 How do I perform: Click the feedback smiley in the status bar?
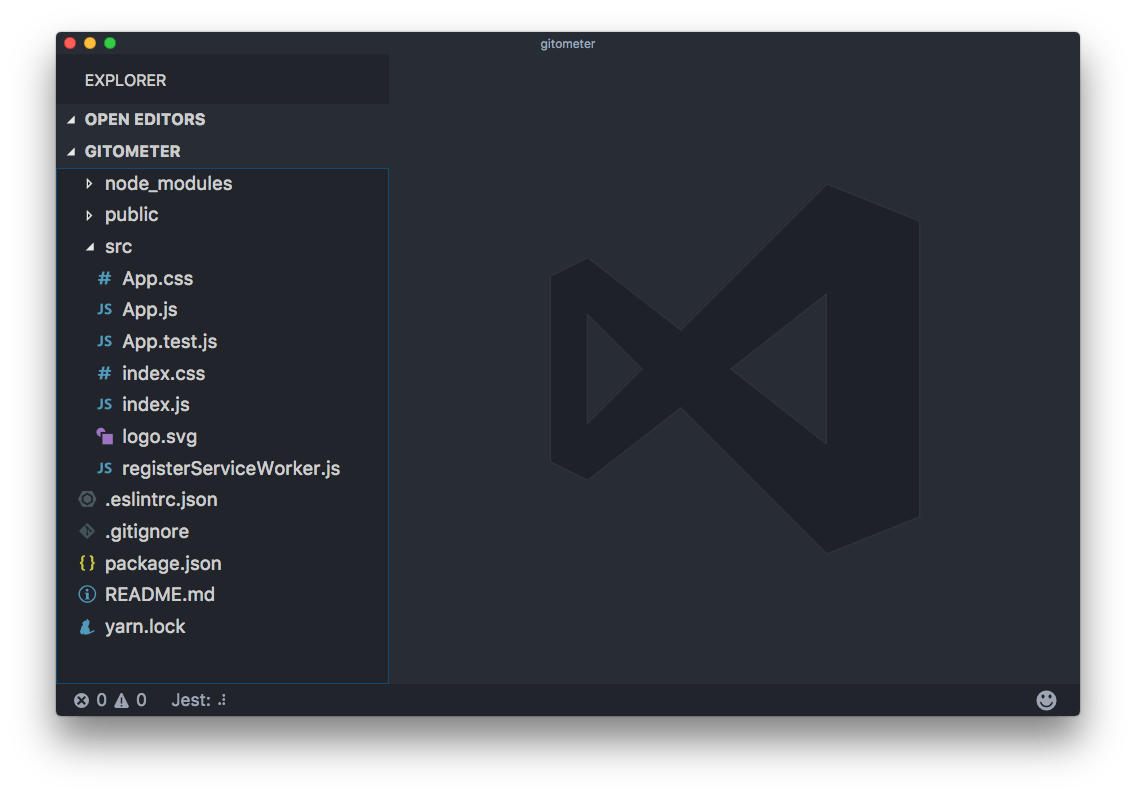[1045, 700]
